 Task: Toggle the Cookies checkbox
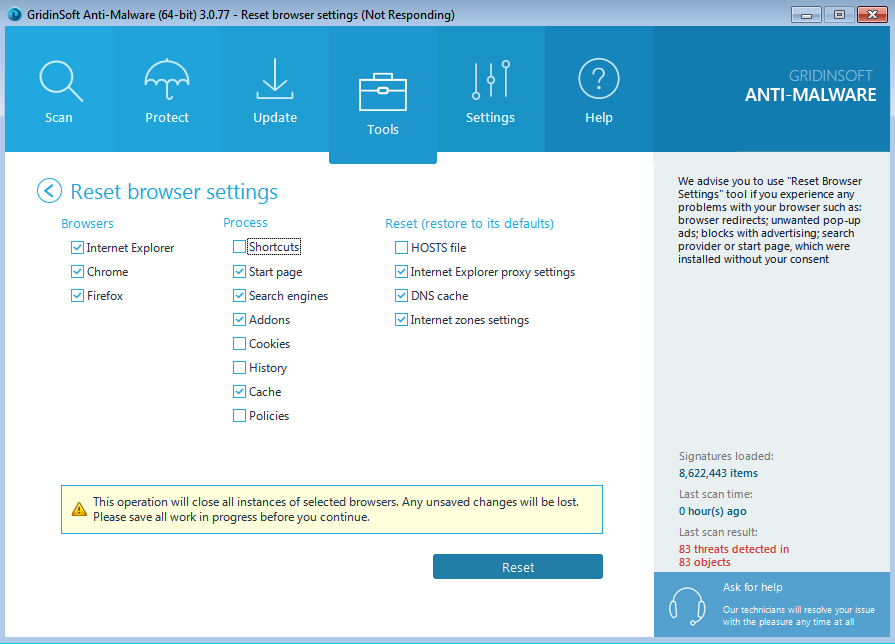pos(239,344)
